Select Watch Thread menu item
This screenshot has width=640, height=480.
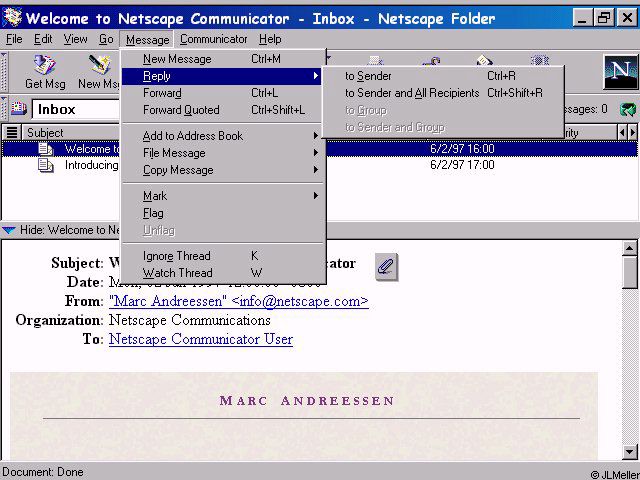point(224,273)
